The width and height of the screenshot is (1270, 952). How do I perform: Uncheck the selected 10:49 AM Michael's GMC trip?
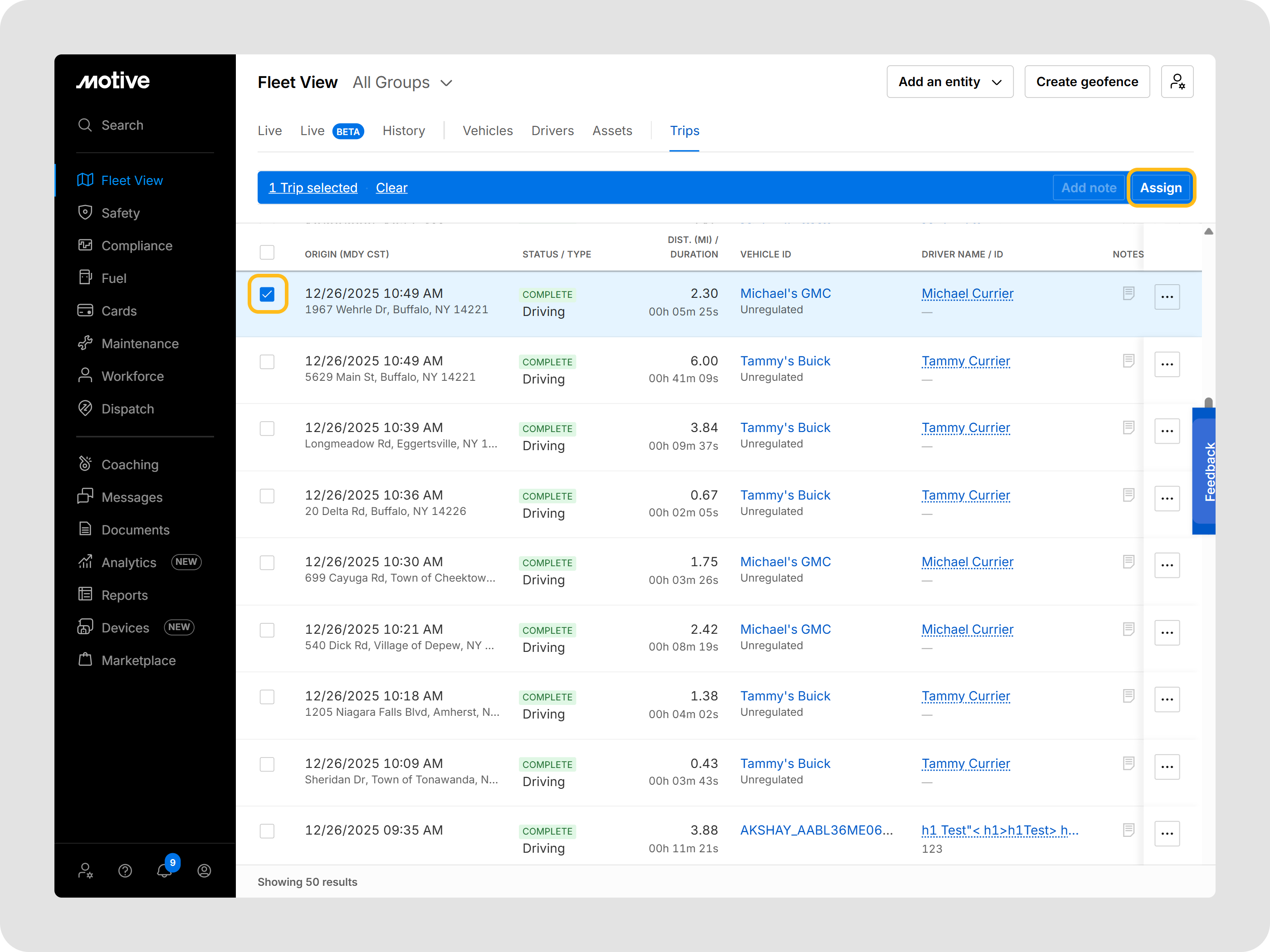point(267,294)
